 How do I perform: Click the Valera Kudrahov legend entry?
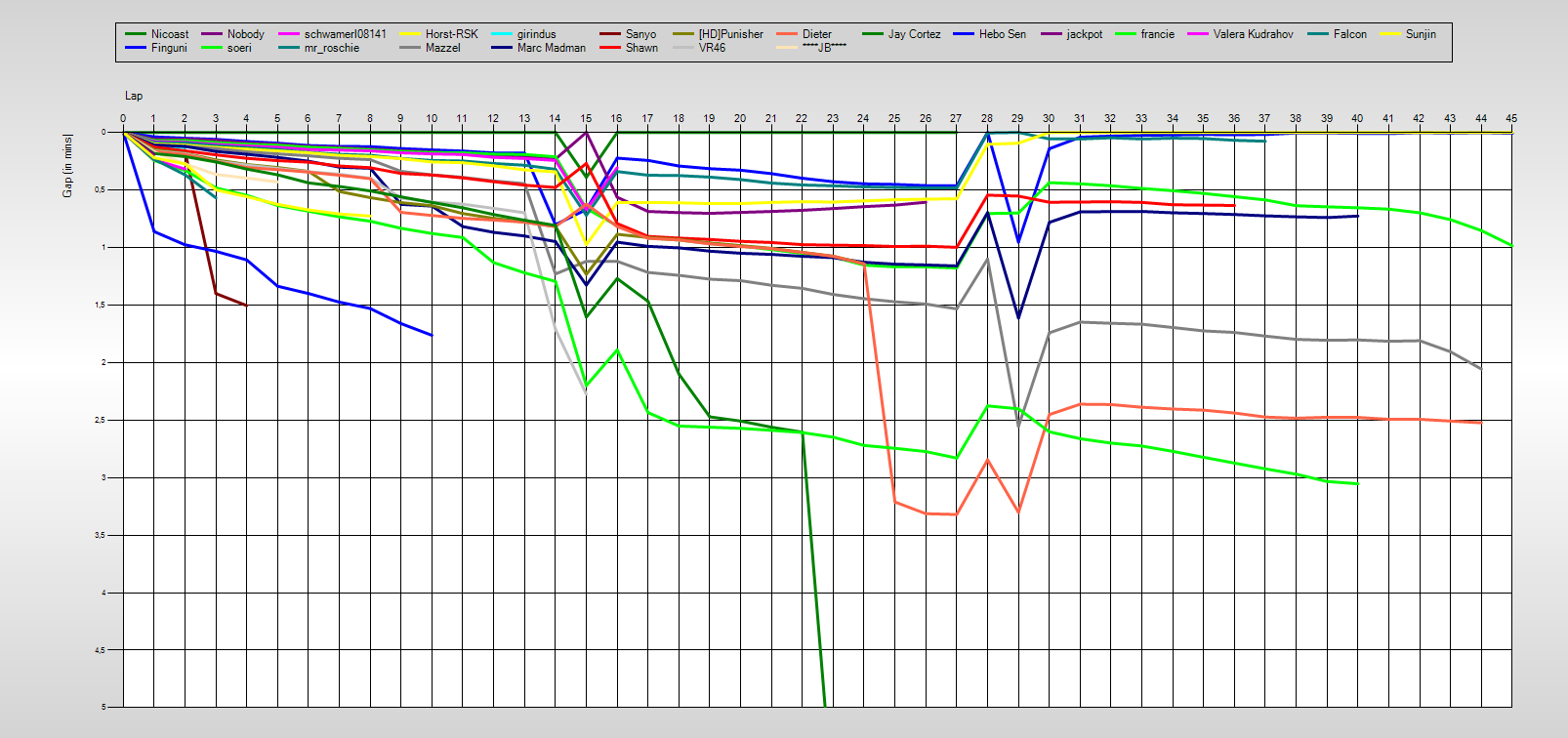pos(1253,34)
